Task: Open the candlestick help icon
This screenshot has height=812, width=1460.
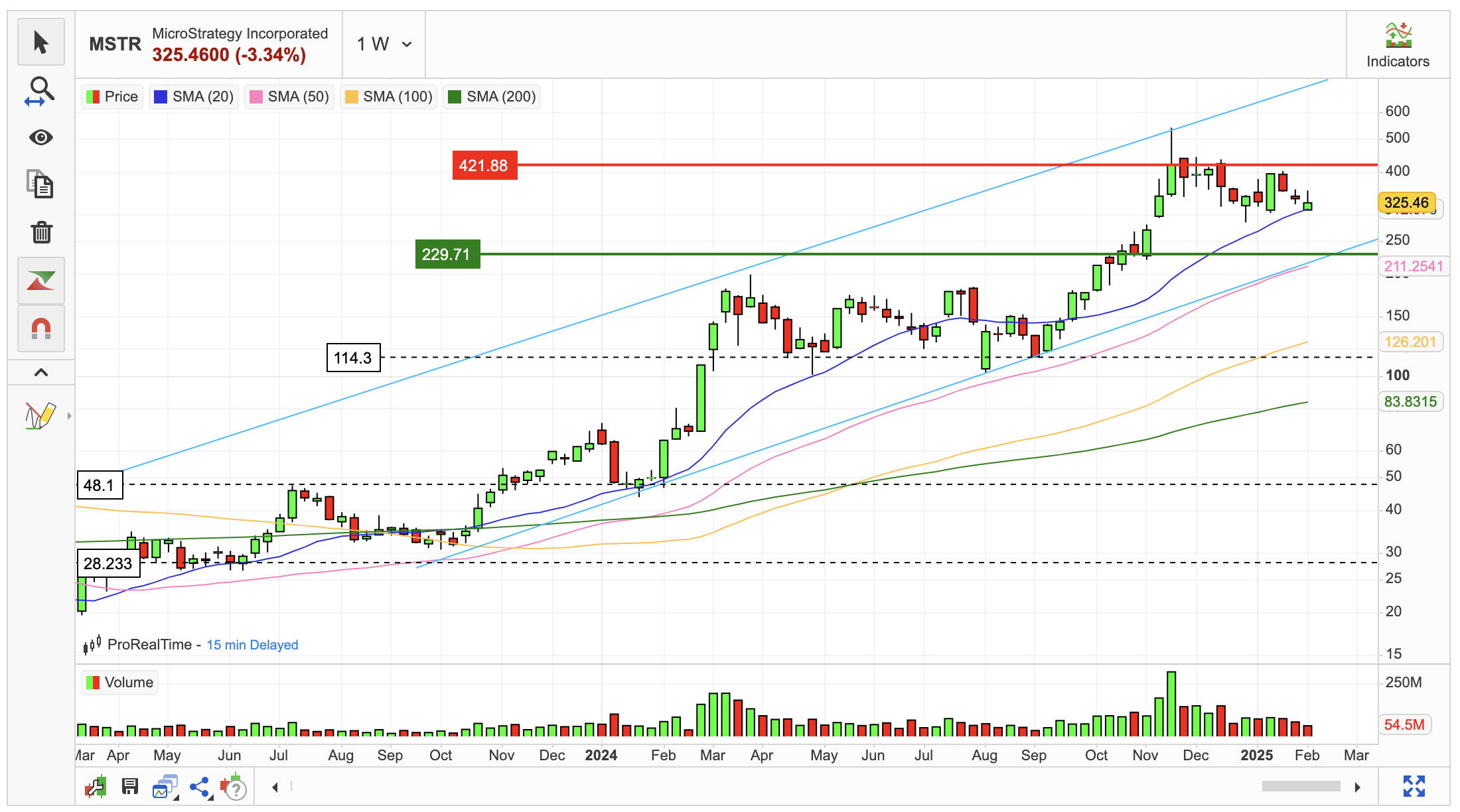Action: [234, 787]
